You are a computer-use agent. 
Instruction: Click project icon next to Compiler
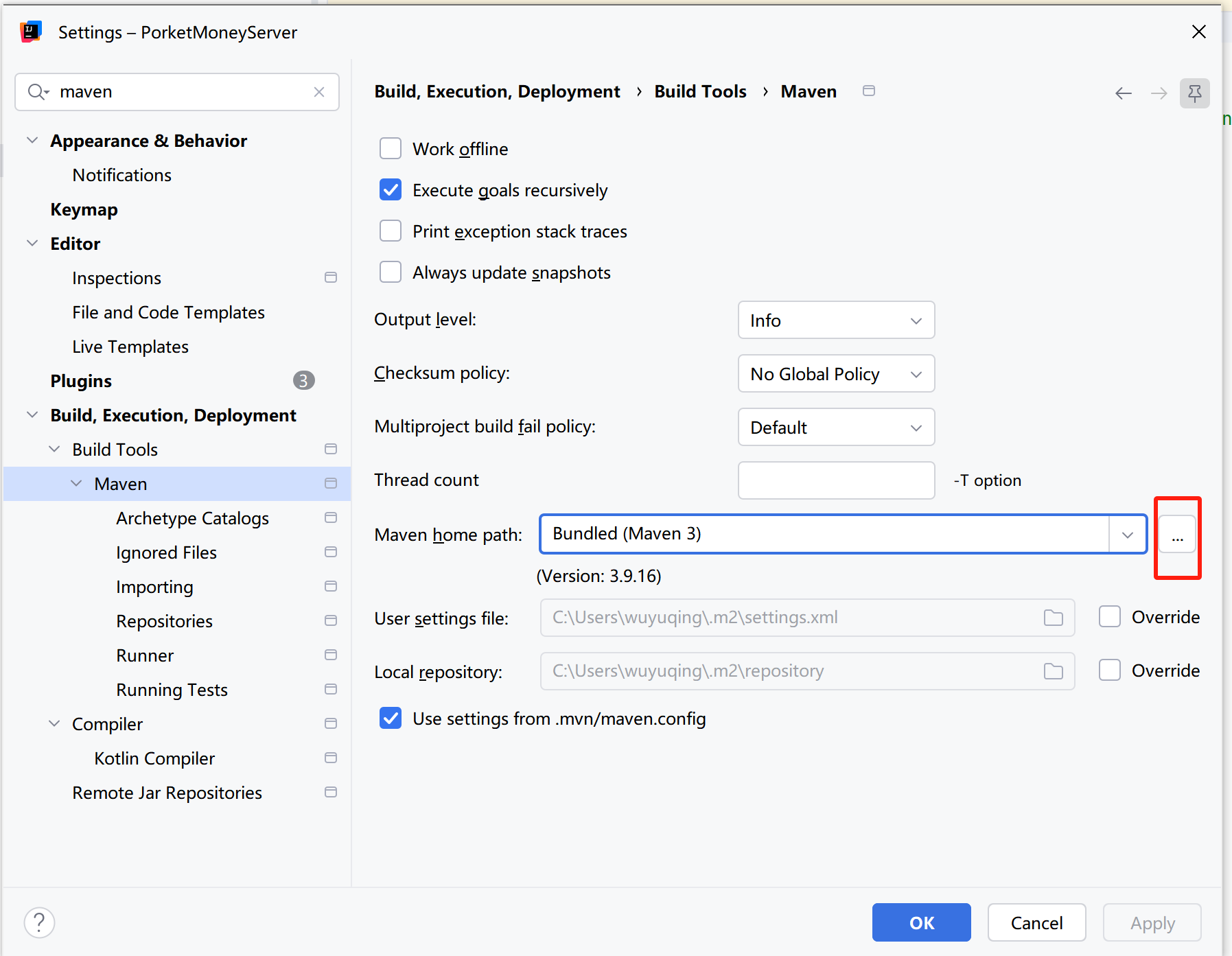point(331,724)
